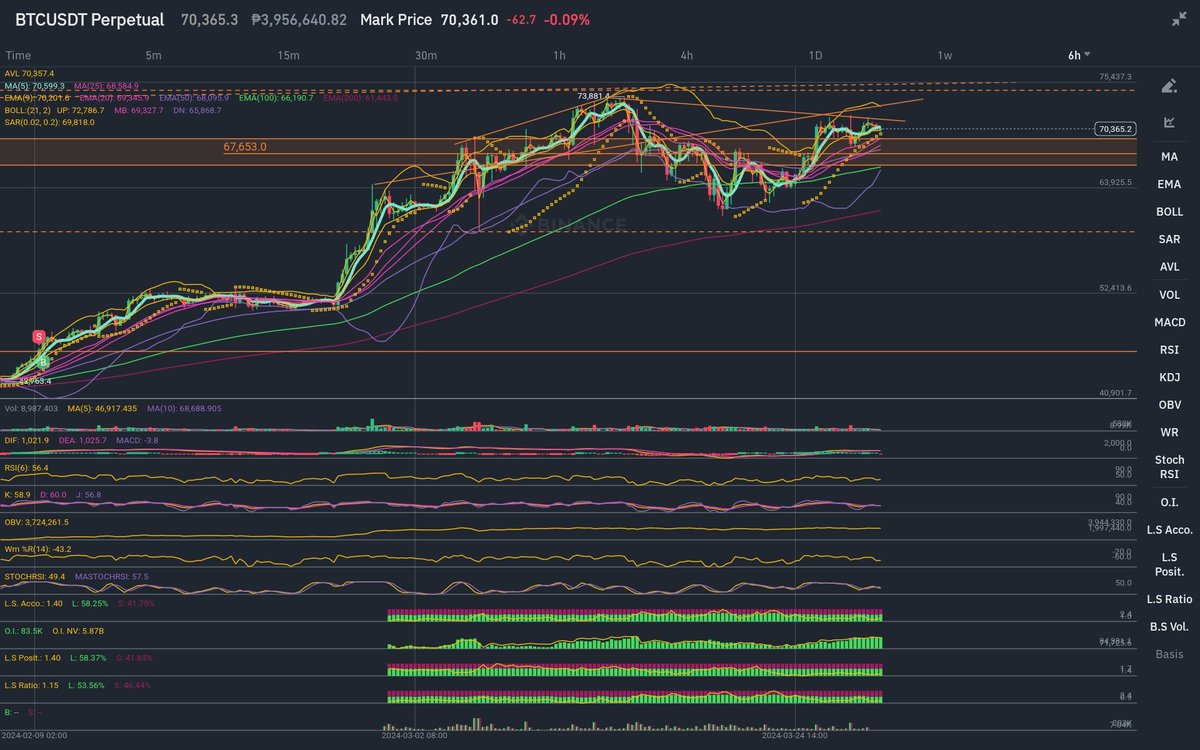The height and width of the screenshot is (750, 1200).
Task: Toggle the Stoch RSI indicator
Action: pyautogui.click(x=1169, y=467)
